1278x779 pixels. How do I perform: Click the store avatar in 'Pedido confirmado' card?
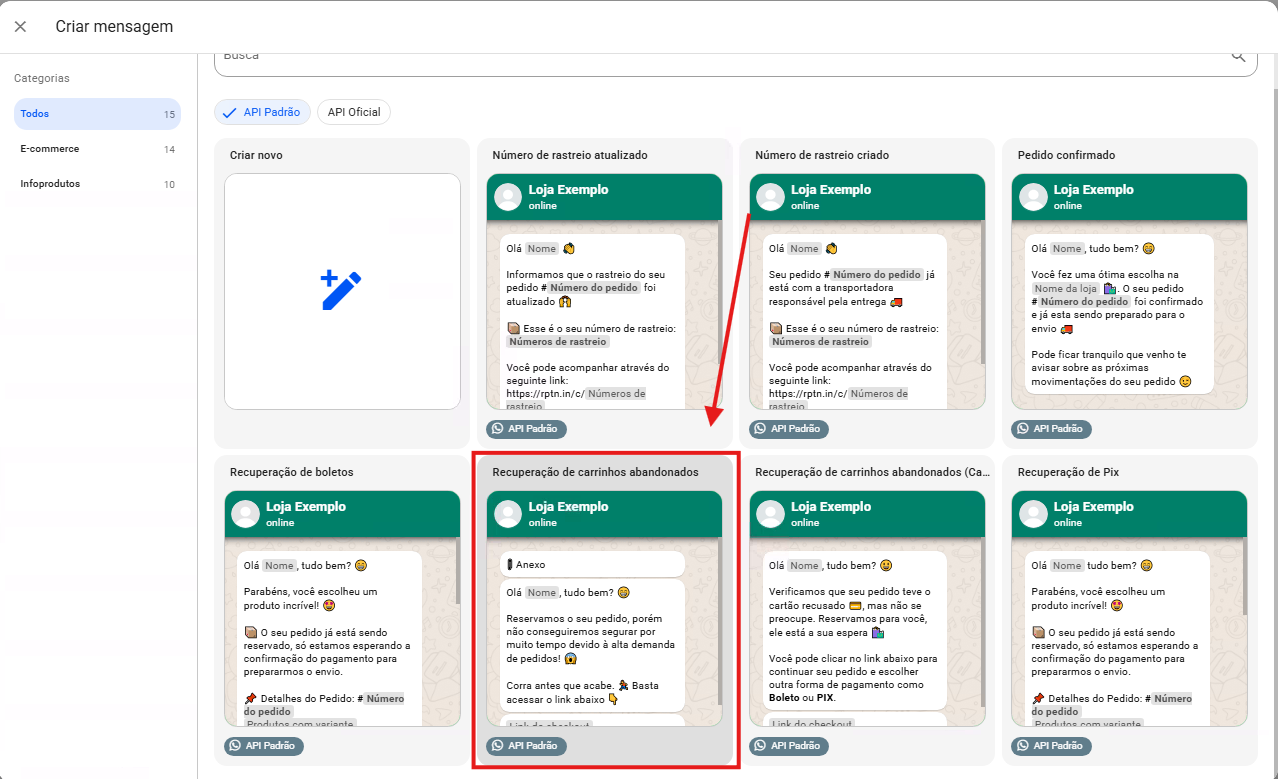click(x=1034, y=197)
